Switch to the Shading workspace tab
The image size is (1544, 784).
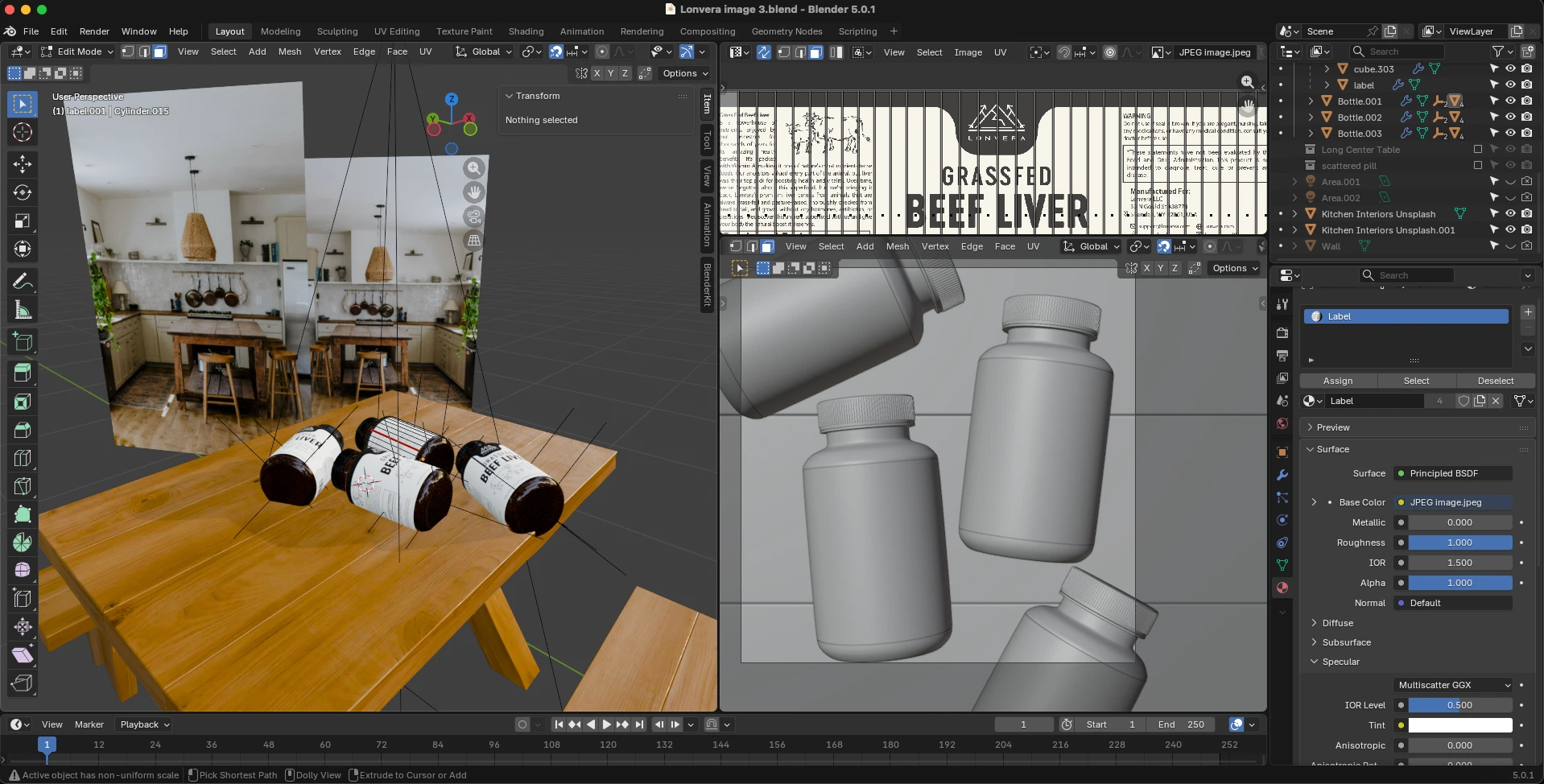click(526, 31)
